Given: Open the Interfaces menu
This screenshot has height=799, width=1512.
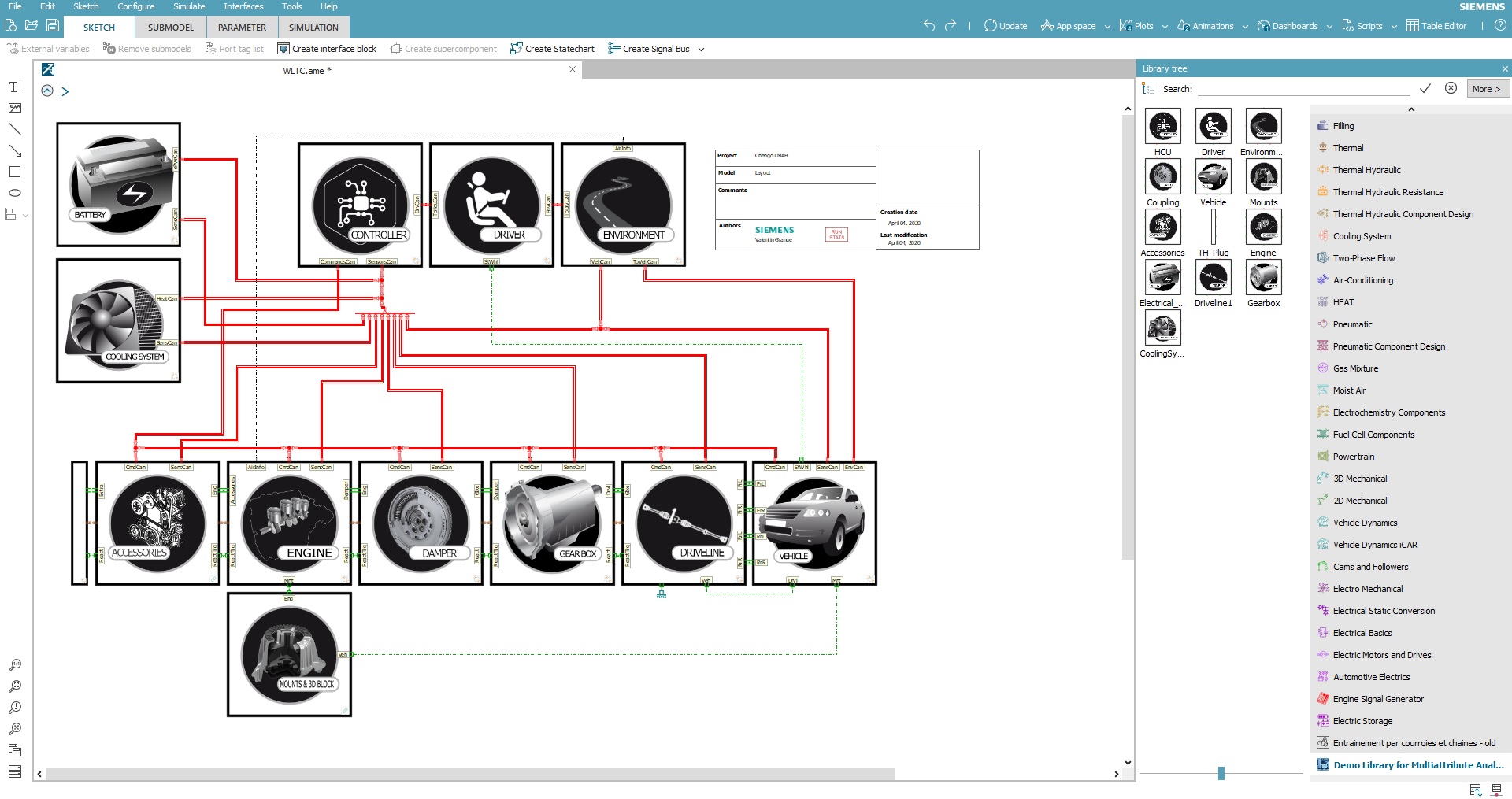Looking at the screenshot, I should 243,6.
